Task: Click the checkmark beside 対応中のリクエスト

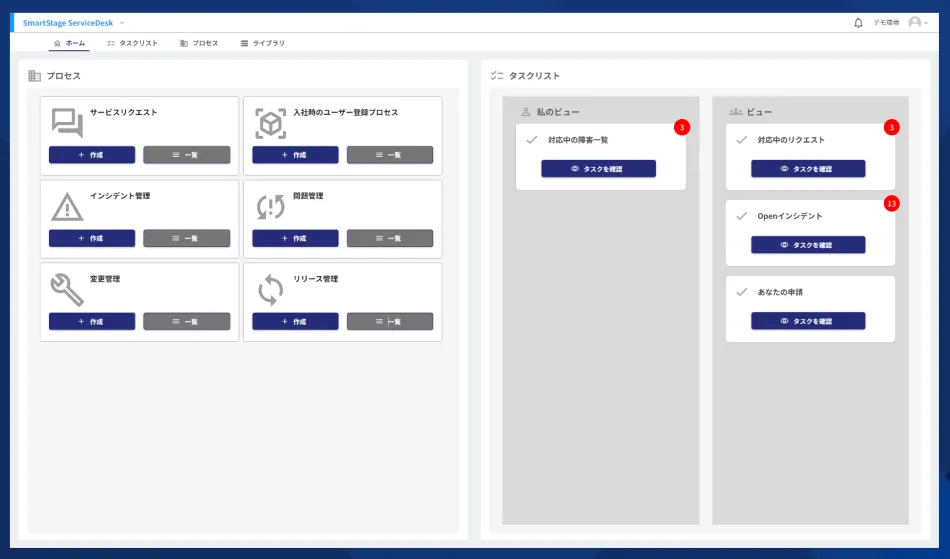Action: (742, 140)
